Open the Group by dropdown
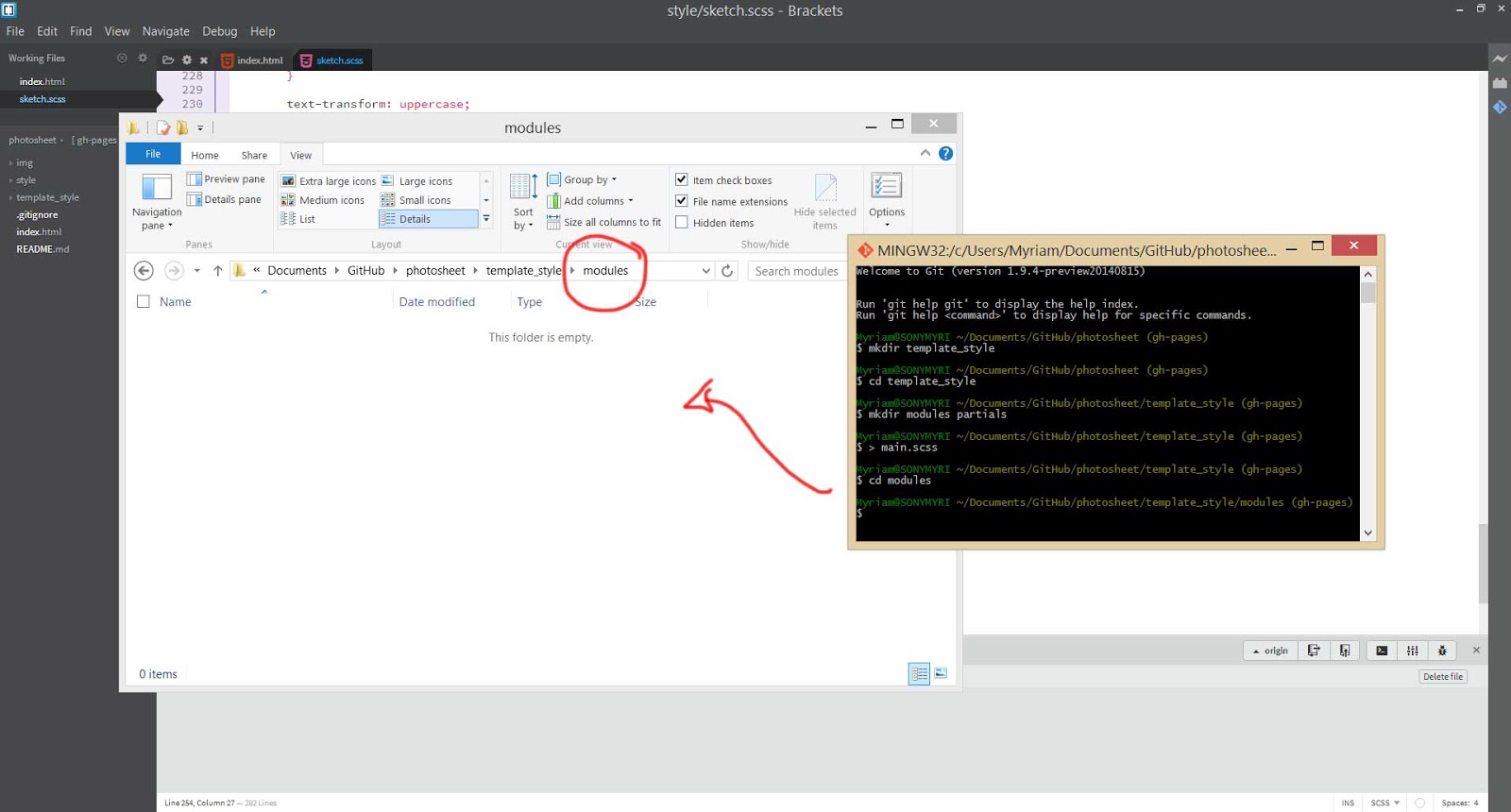This screenshot has height=812, width=1511. [582, 179]
